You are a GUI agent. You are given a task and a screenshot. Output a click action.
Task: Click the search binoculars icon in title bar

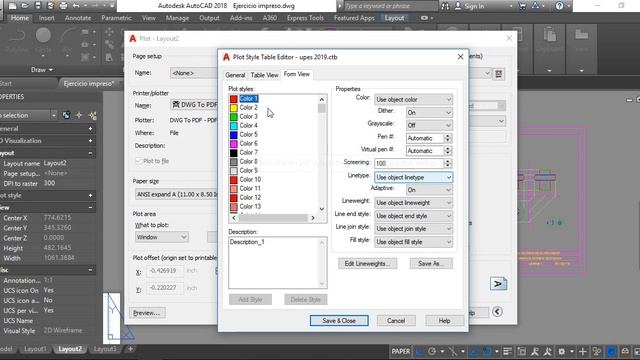click(x=445, y=6)
